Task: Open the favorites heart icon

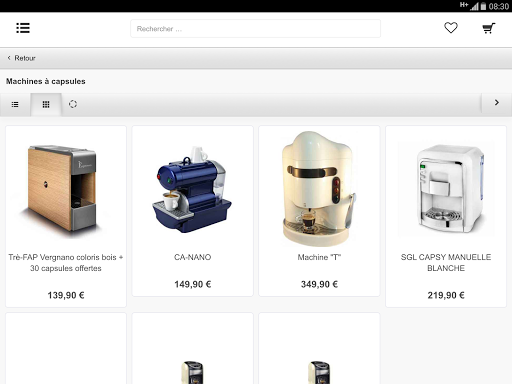Action: click(451, 28)
